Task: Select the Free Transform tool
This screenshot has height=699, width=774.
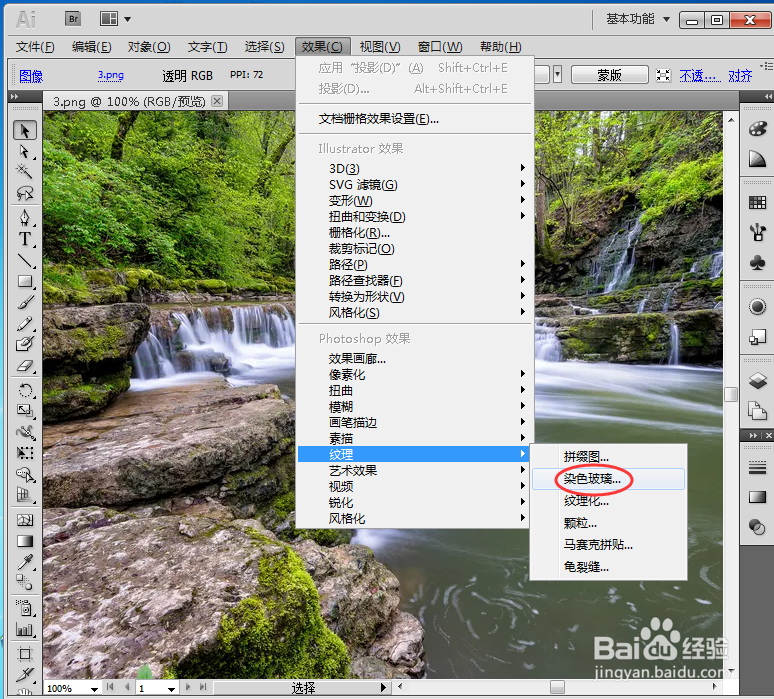Action: coord(25,453)
